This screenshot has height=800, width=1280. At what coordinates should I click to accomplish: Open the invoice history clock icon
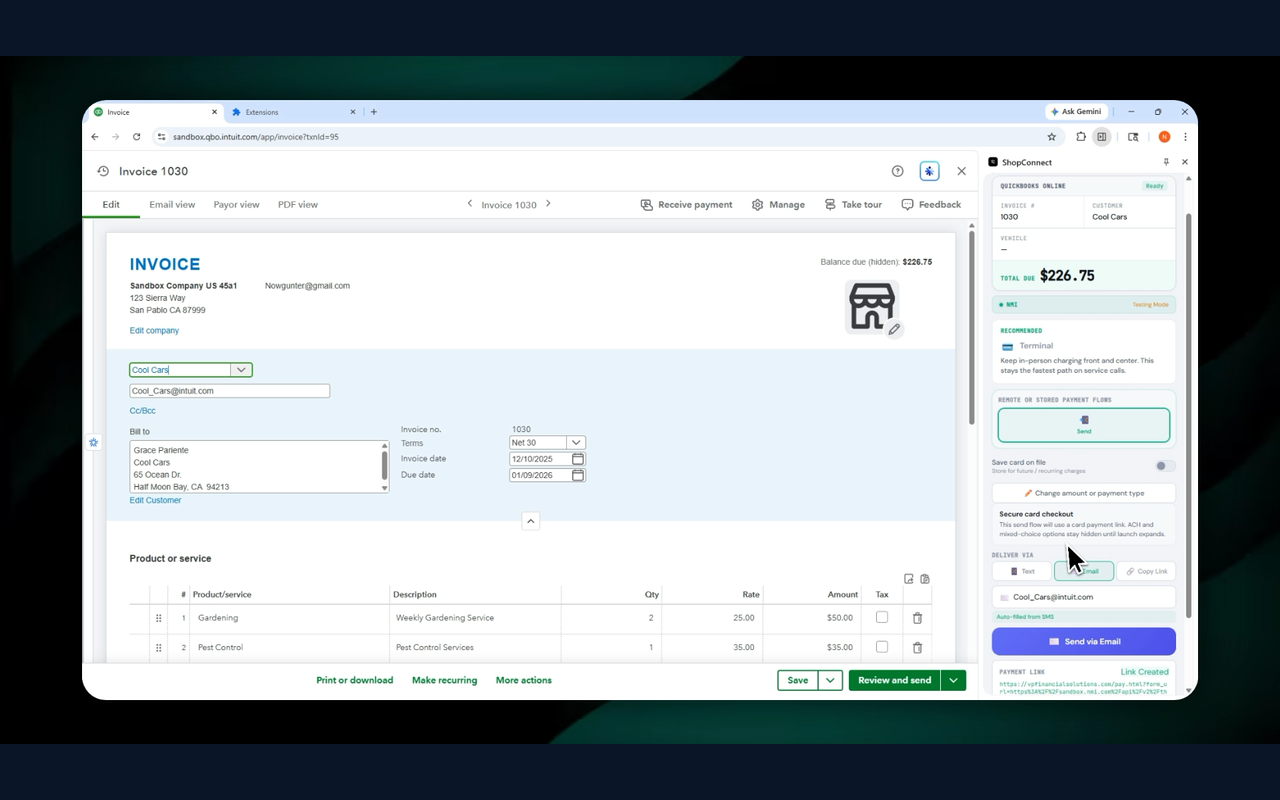coord(103,171)
